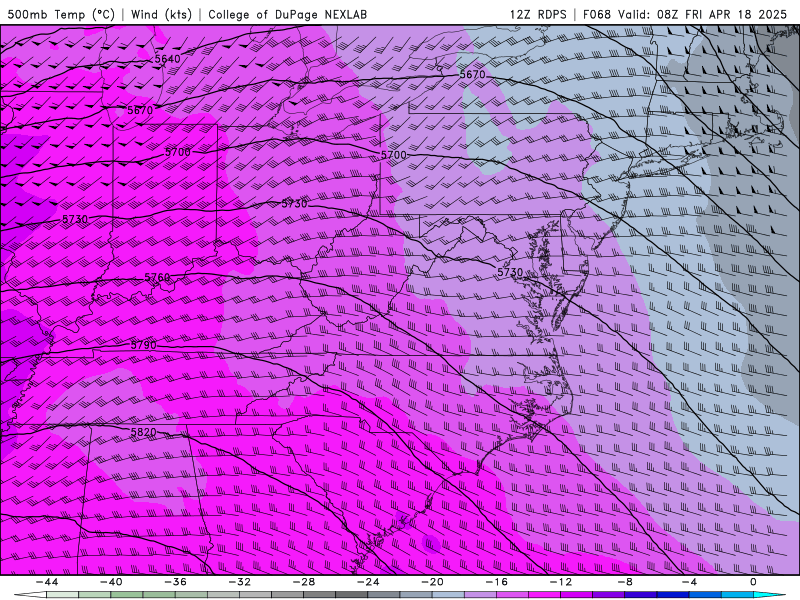Viewport: 800px width, 600px height.
Task: Click the -24 value on temperature scale
Action: tap(368, 582)
